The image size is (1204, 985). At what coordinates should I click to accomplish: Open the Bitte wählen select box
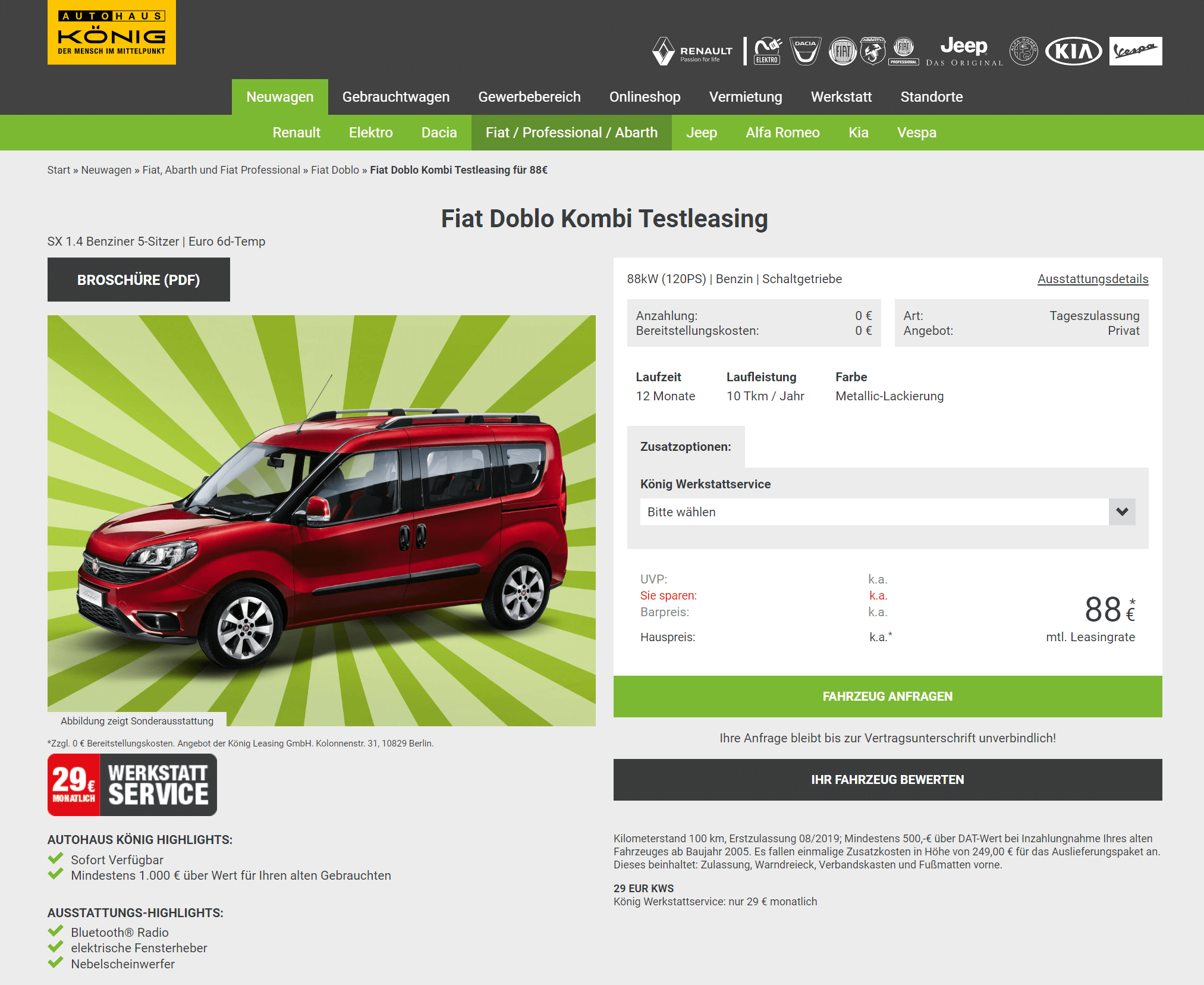(x=887, y=512)
